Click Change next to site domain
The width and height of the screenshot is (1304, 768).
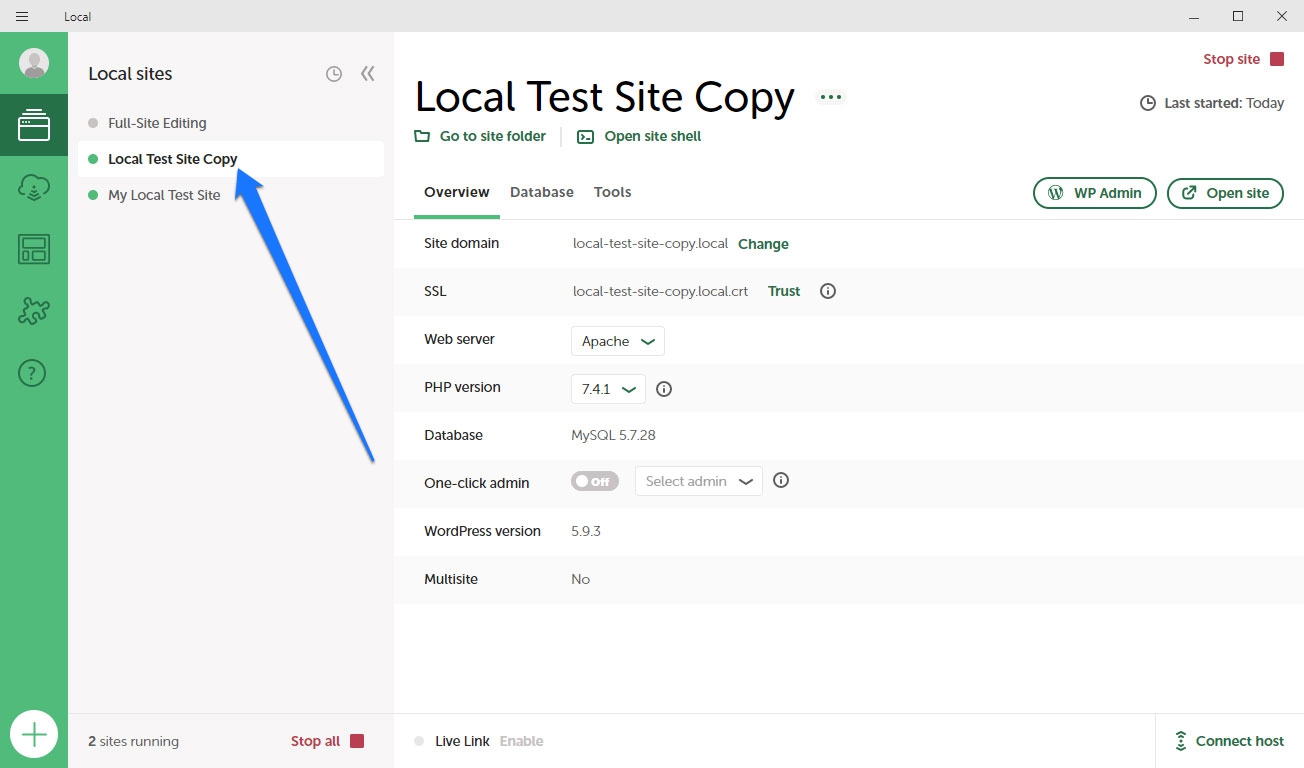[763, 244]
